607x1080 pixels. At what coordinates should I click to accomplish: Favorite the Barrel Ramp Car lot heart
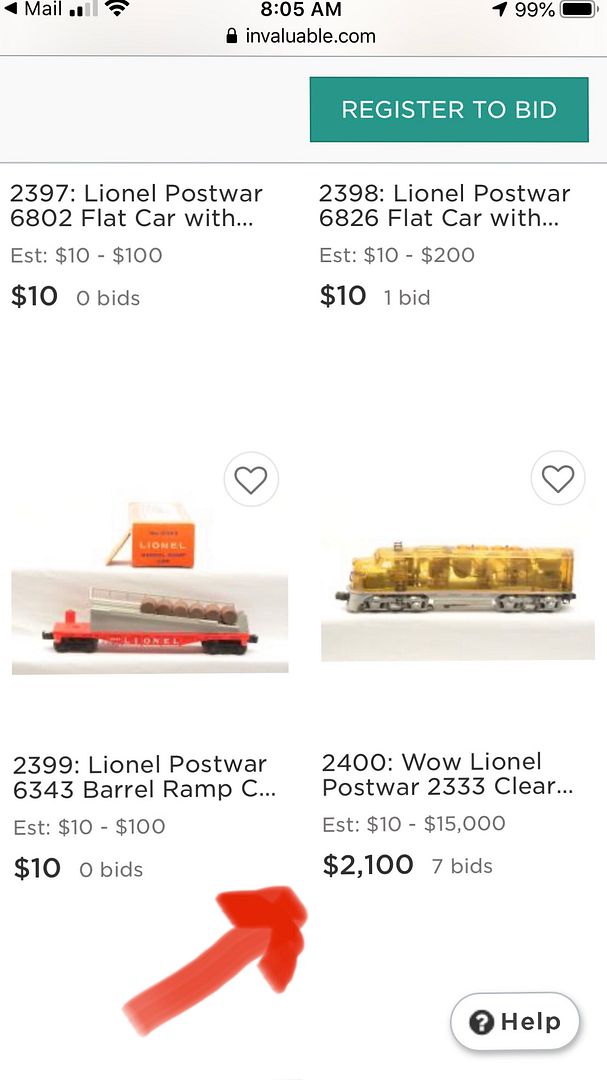250,481
